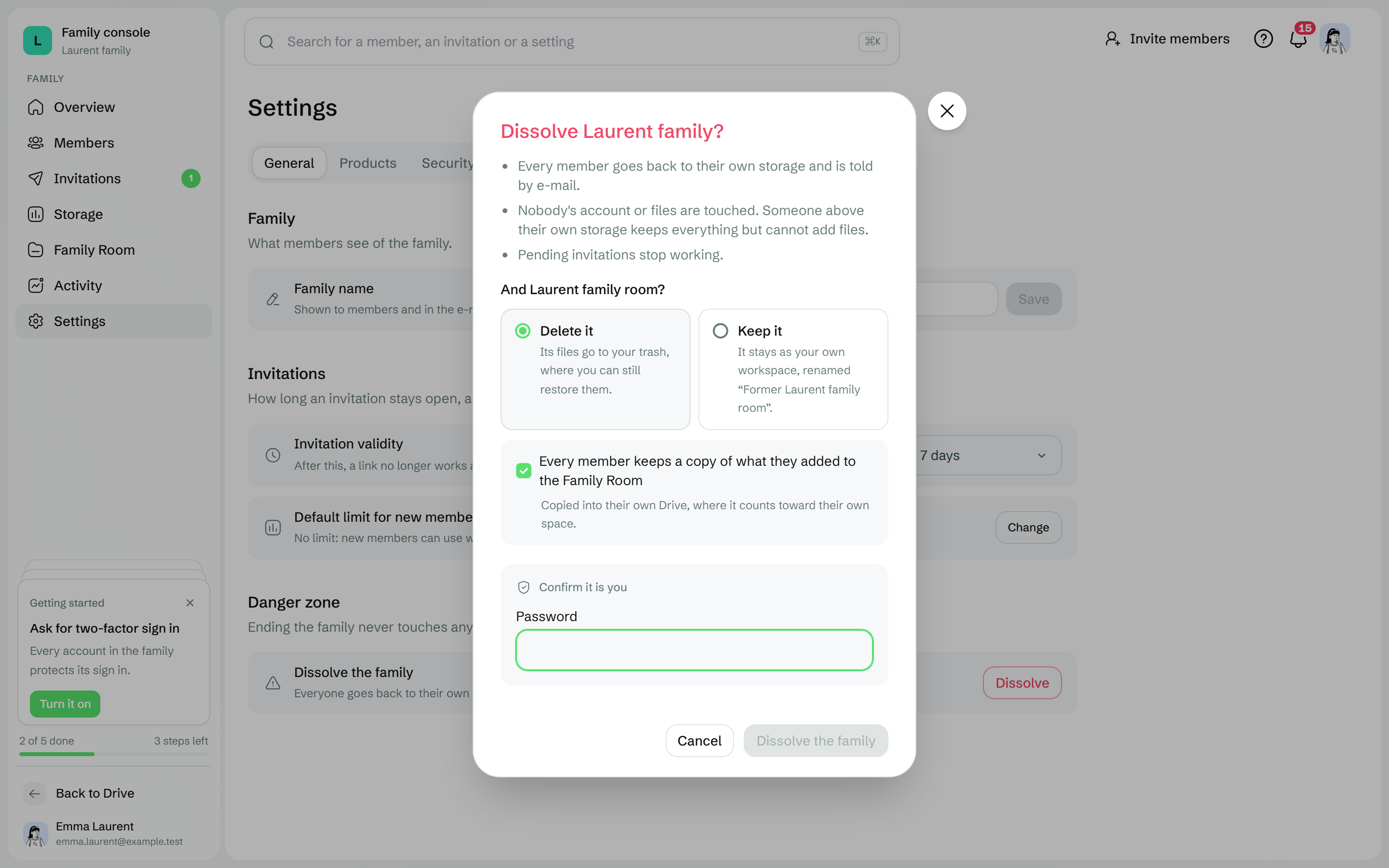The image size is (1389, 868).
Task: Click the ⌘K shortcut badge in search
Action: (x=872, y=42)
